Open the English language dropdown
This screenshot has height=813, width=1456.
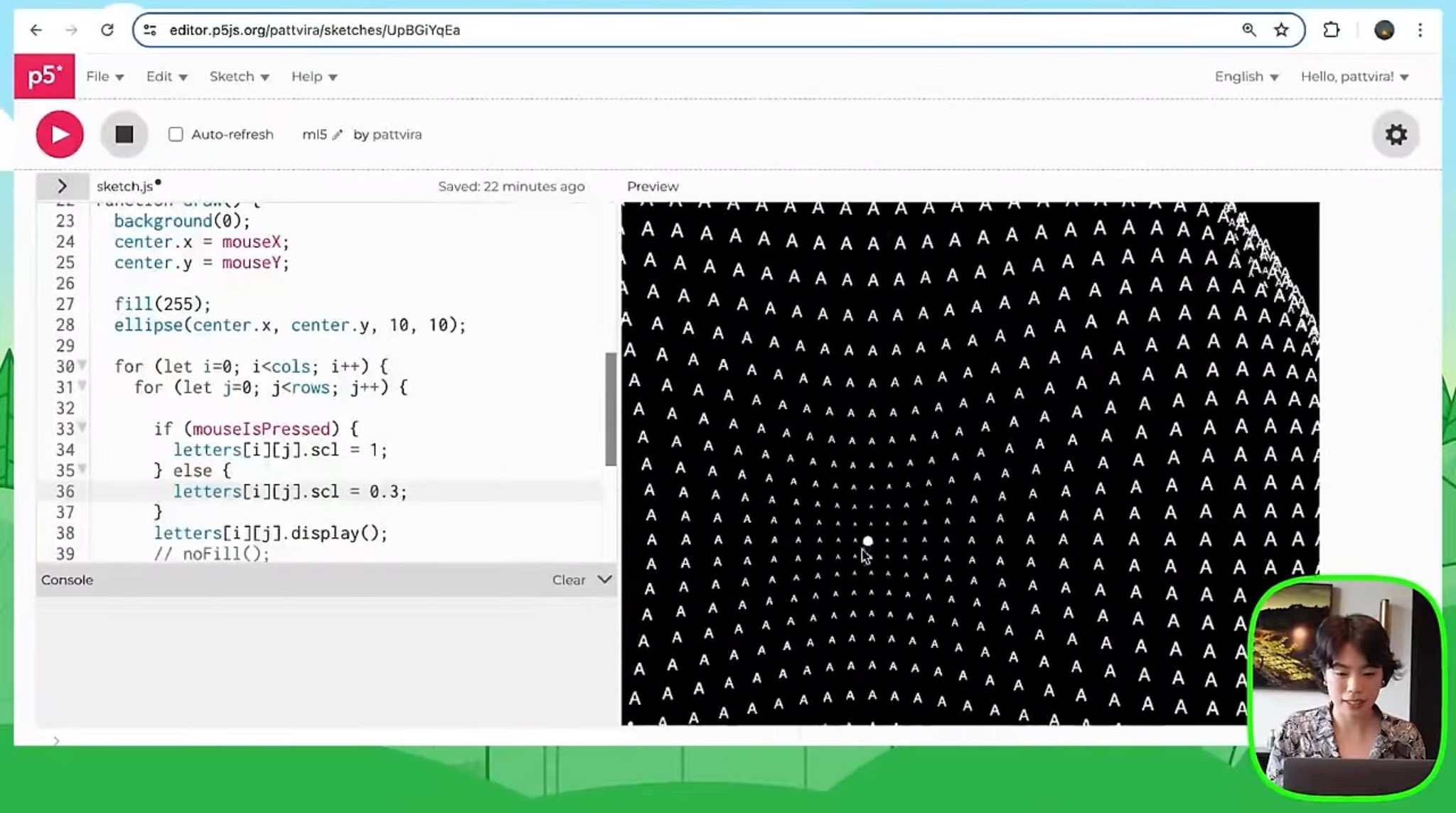tap(1246, 77)
